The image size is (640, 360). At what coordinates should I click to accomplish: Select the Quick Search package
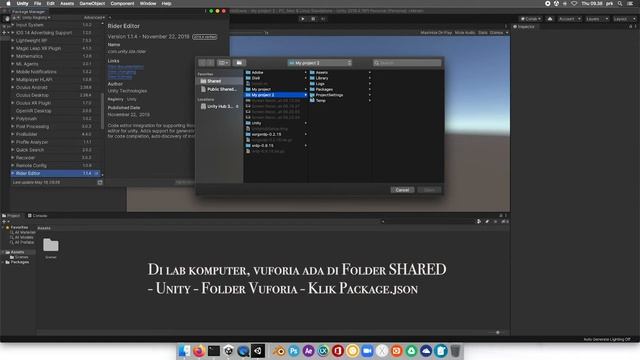coord(55,150)
